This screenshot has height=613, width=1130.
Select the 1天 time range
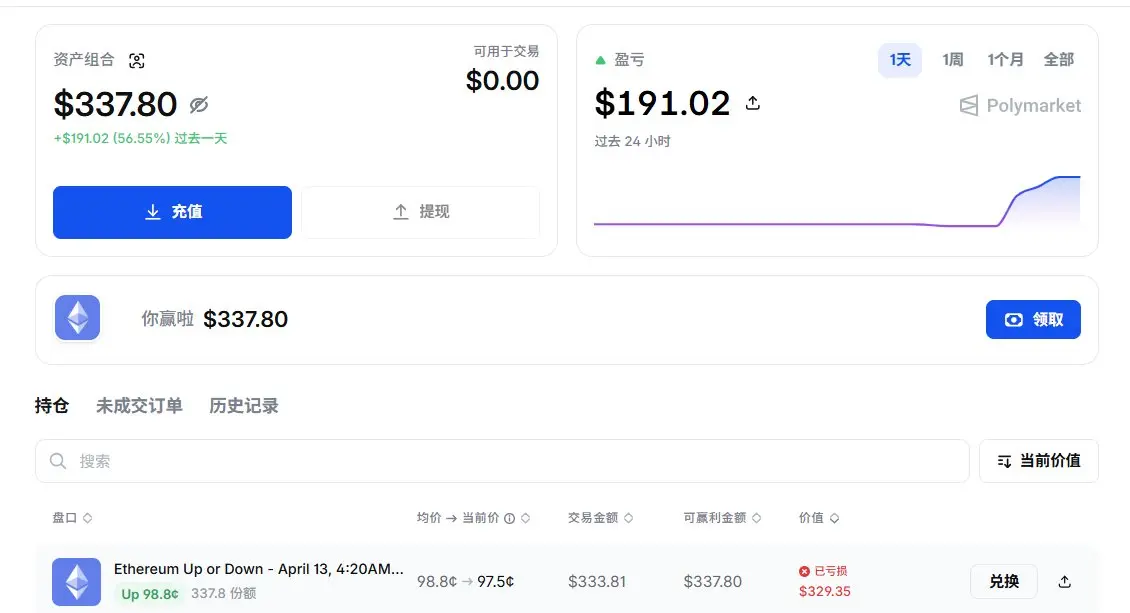tap(900, 60)
